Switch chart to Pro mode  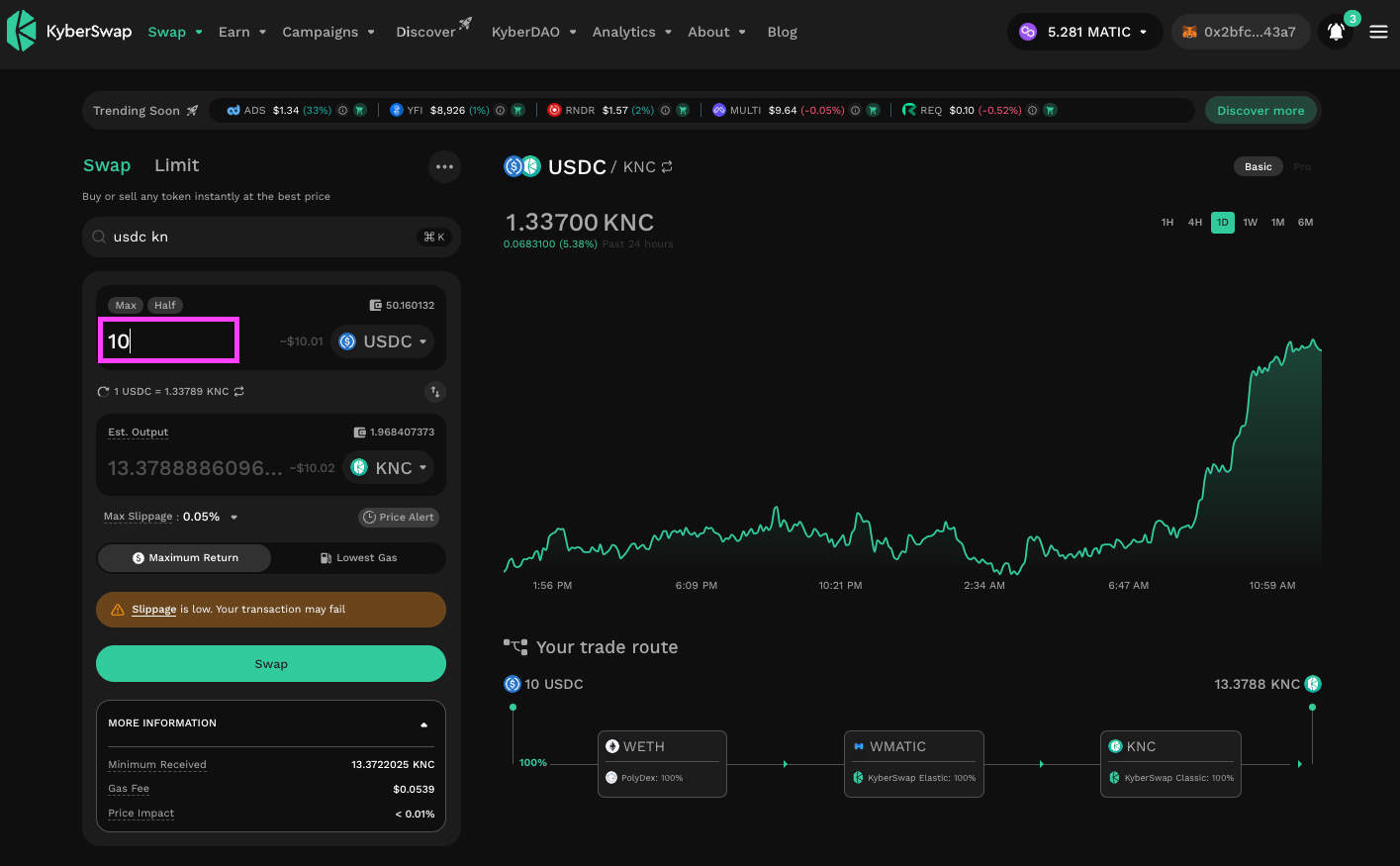tap(1302, 166)
